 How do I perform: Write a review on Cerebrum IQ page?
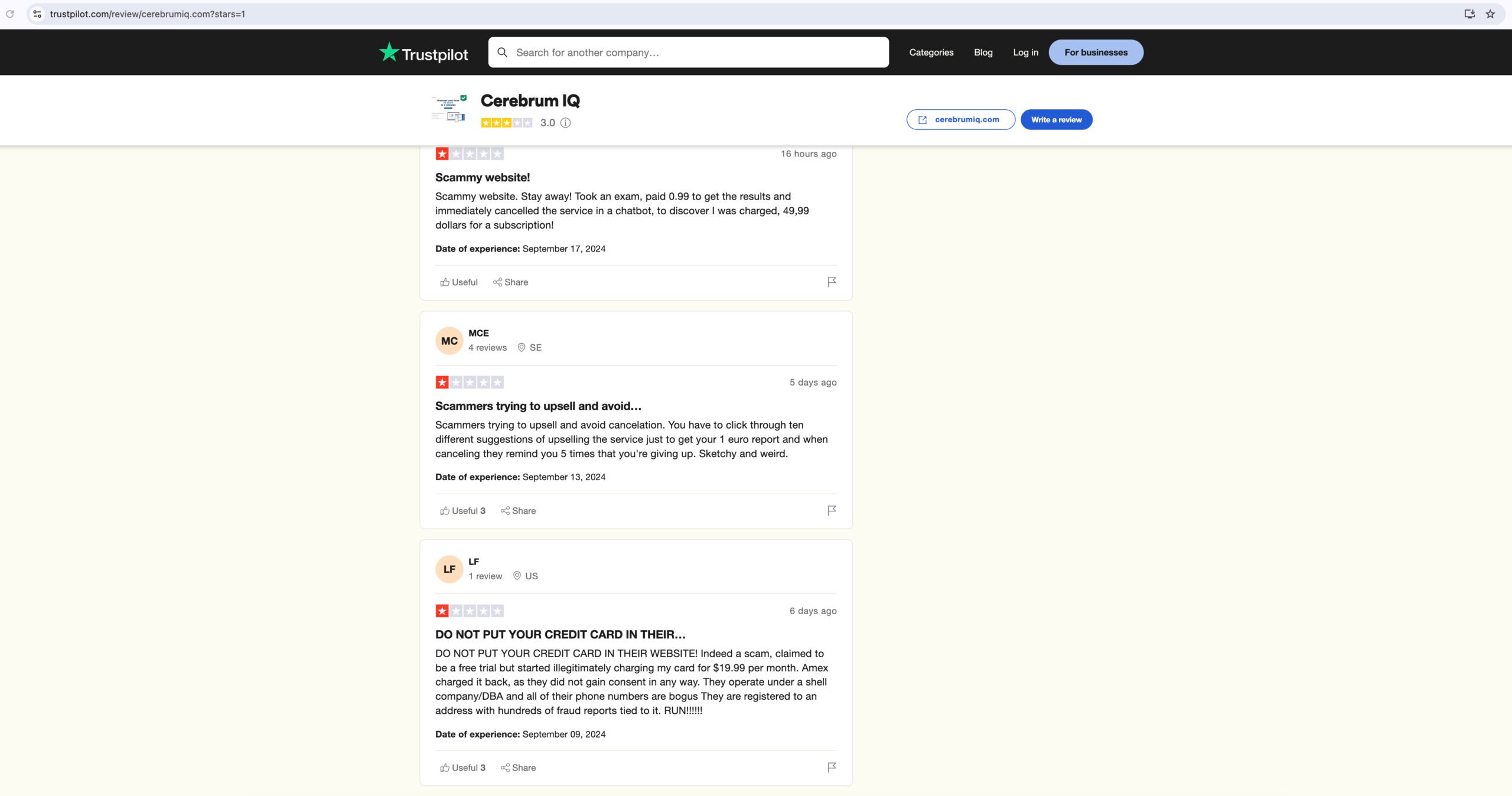click(x=1056, y=119)
